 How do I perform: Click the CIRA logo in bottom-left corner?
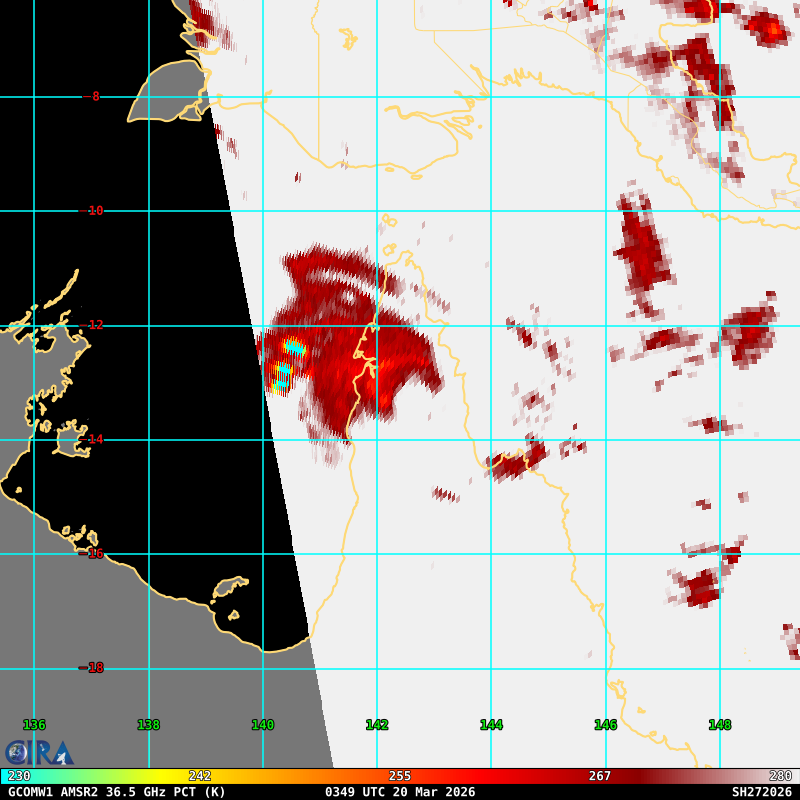(x=38, y=752)
